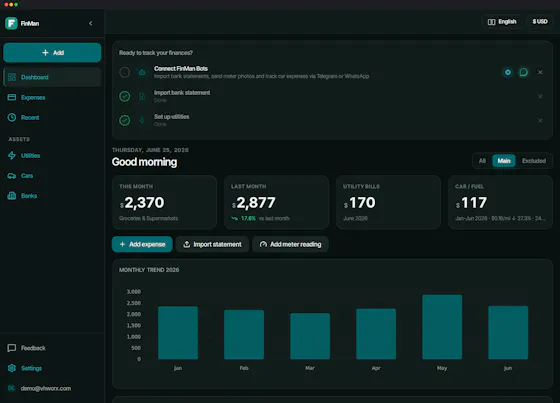The image size is (560, 403).
Task: Click the FinMan logo icon
Action: coord(11,23)
